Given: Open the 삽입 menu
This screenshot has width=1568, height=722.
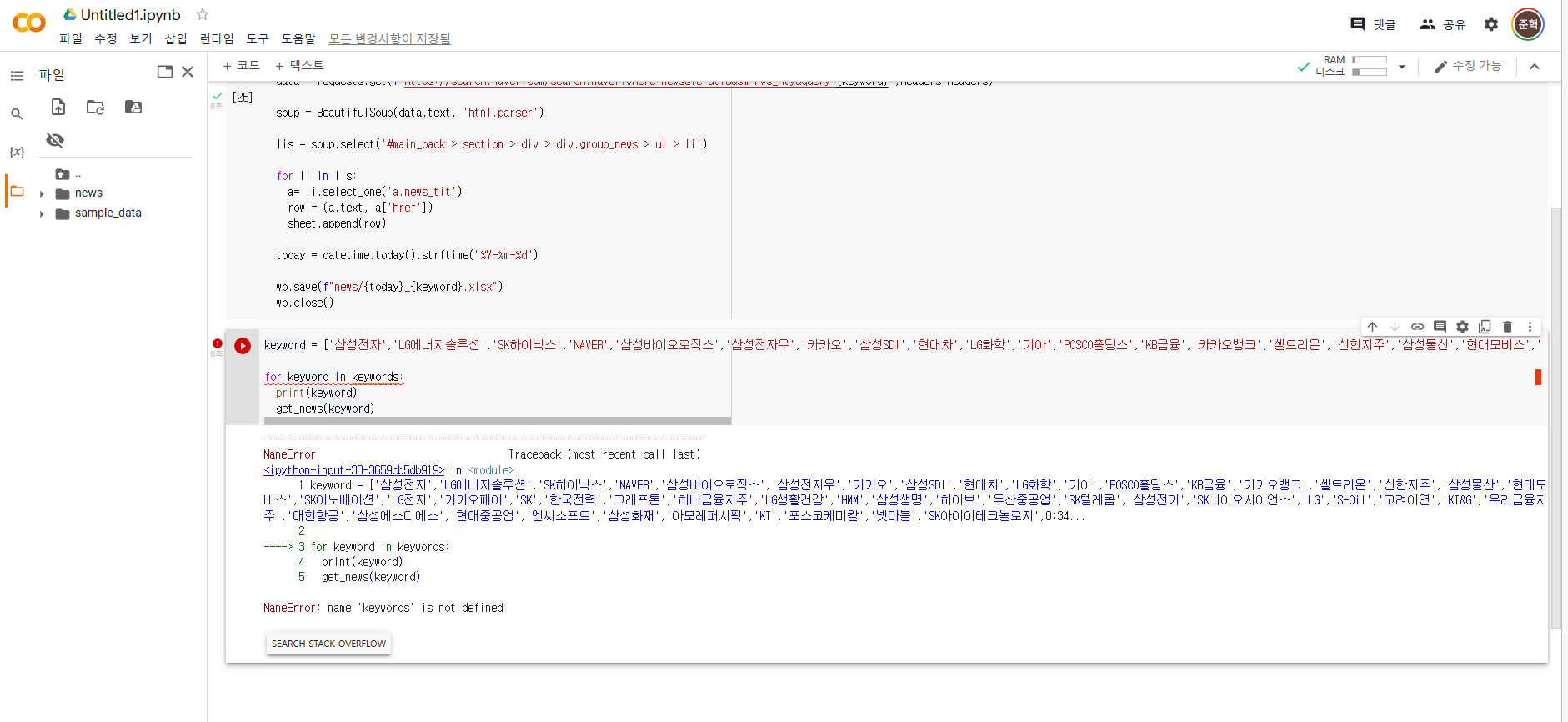Looking at the screenshot, I should (176, 38).
